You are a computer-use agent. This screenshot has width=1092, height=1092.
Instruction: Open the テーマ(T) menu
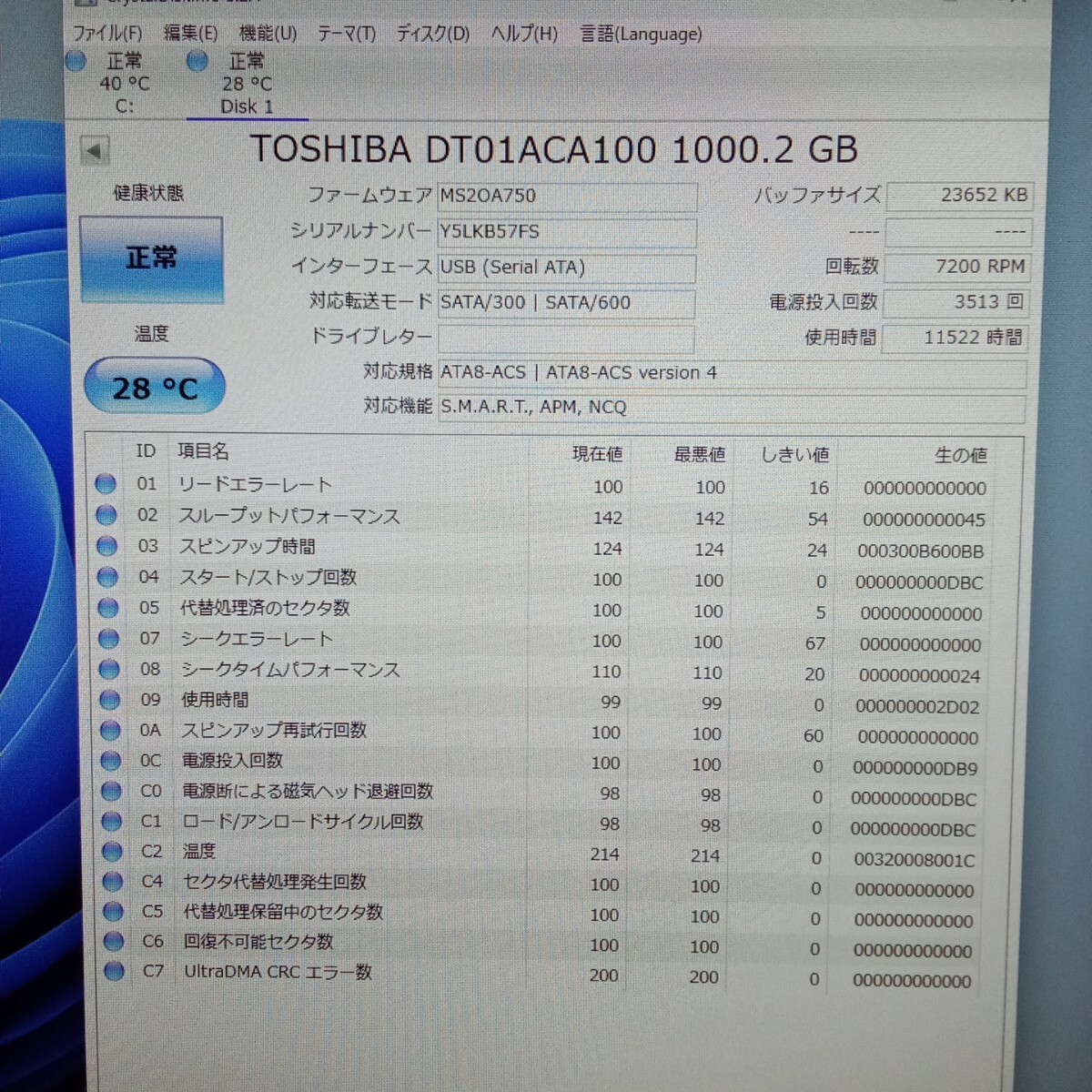(346, 34)
